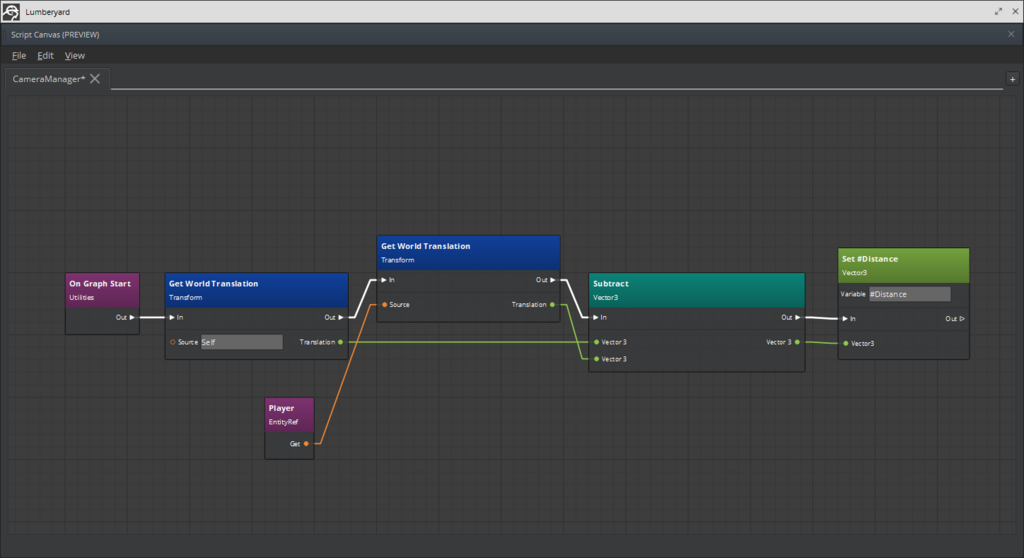
Task: Open the File menu
Action: point(19,56)
